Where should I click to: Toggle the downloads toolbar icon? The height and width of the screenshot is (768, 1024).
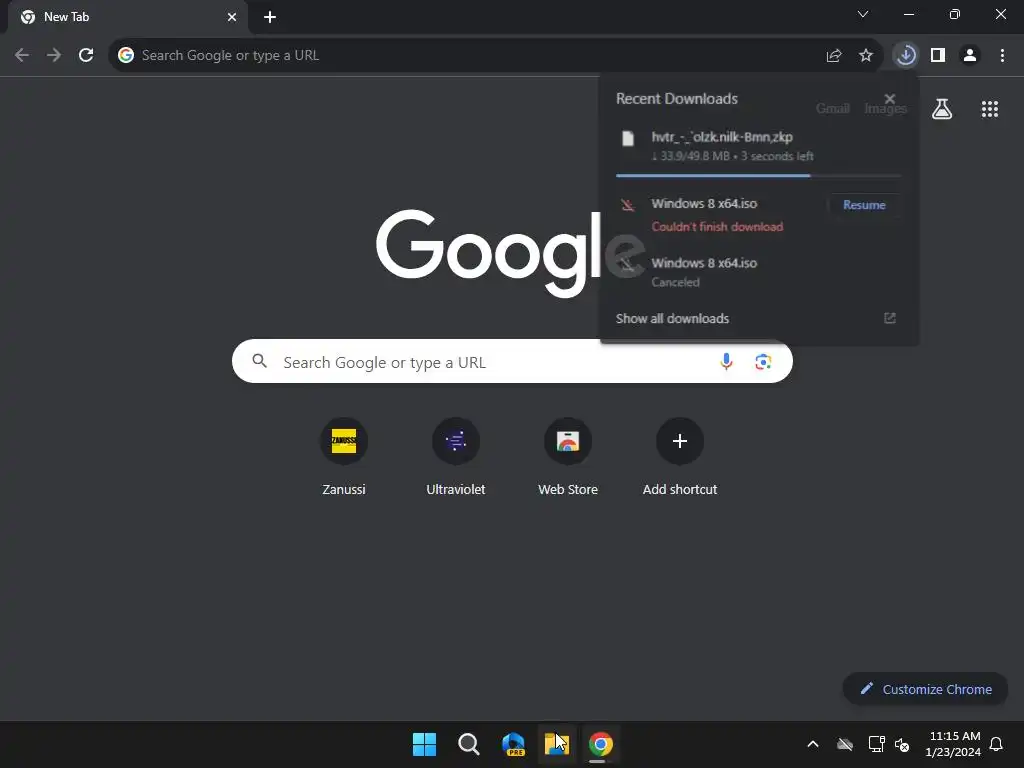point(906,56)
